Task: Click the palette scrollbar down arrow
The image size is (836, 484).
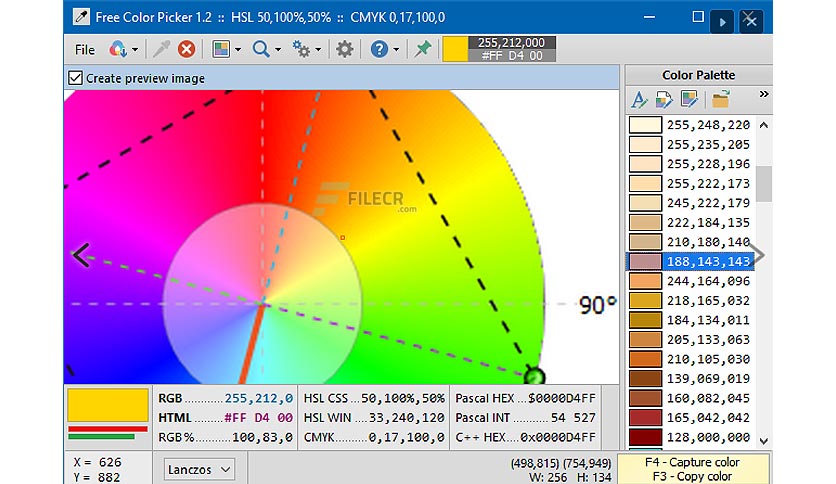Action: [x=763, y=441]
